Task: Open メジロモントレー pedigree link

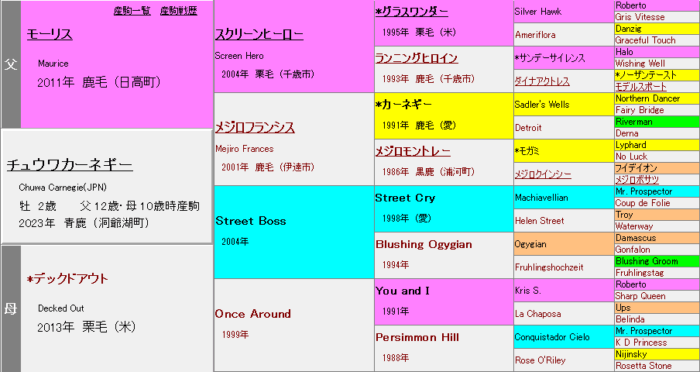Action: point(413,151)
